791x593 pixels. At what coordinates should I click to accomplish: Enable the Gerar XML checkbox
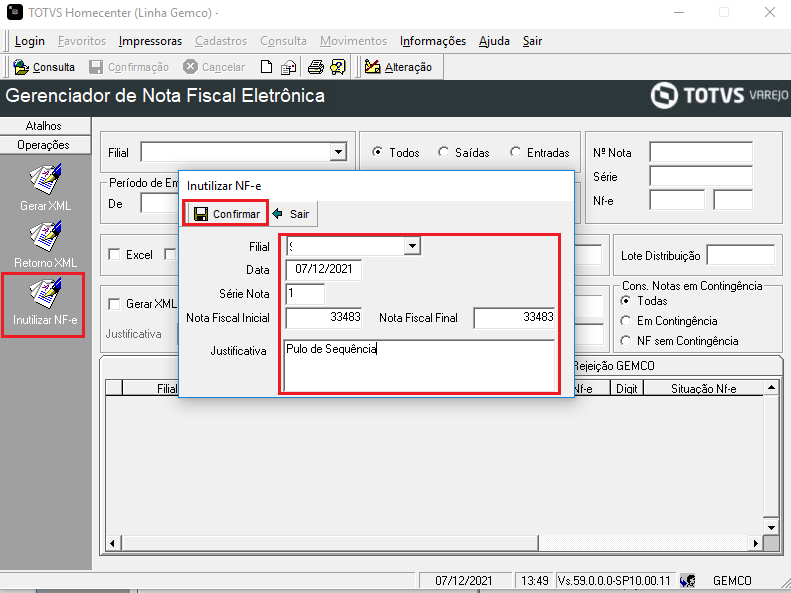pyautogui.click(x=114, y=304)
